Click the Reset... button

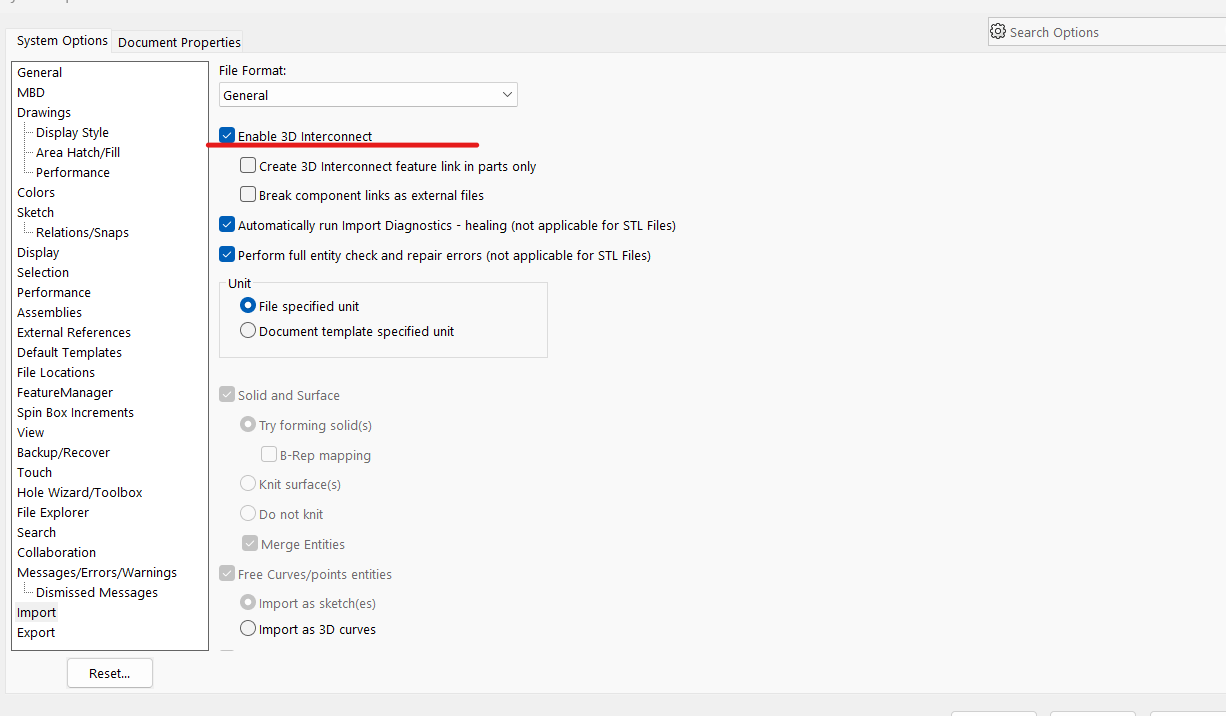click(110, 673)
